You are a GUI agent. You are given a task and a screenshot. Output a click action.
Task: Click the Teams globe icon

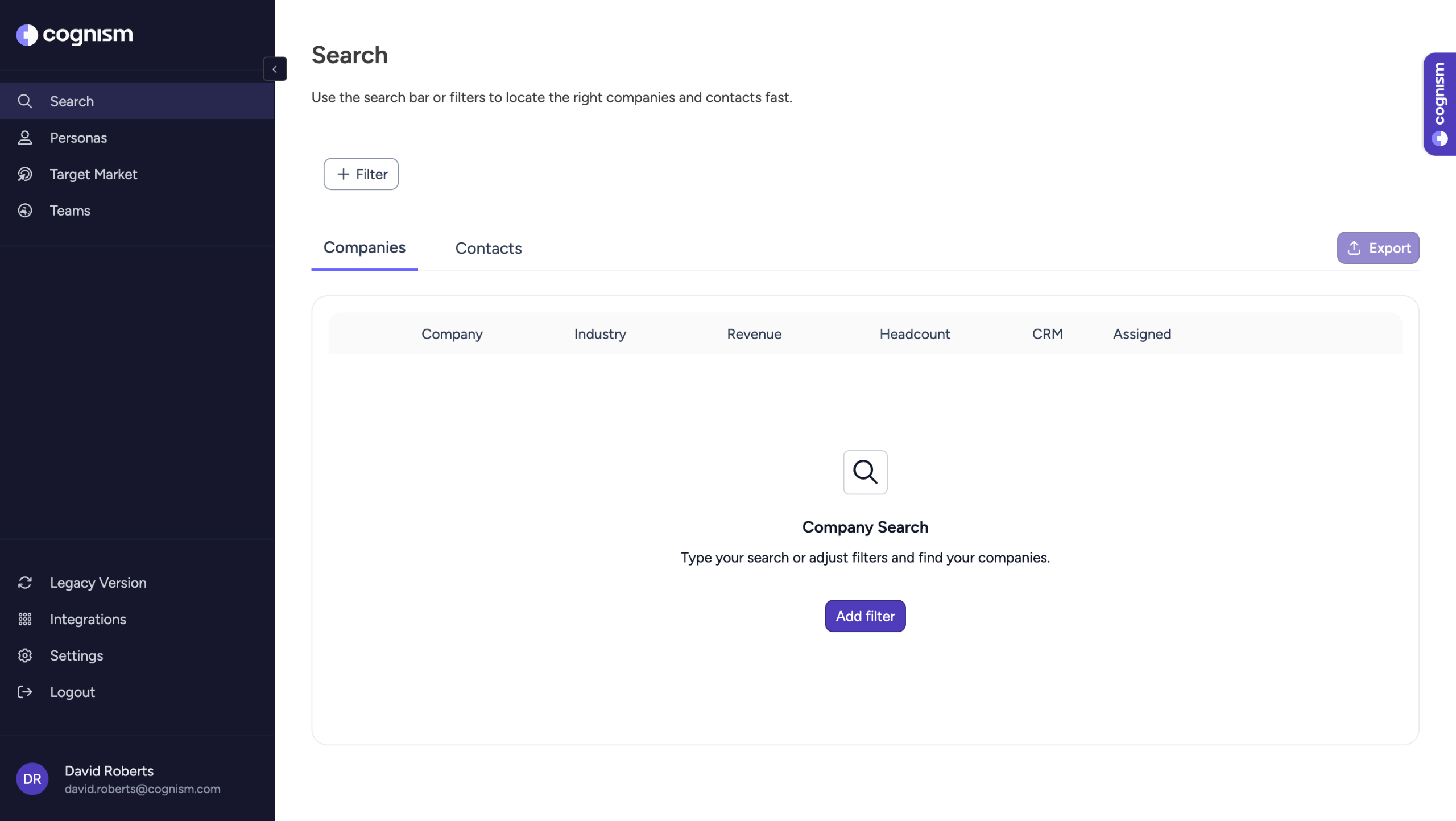25,211
